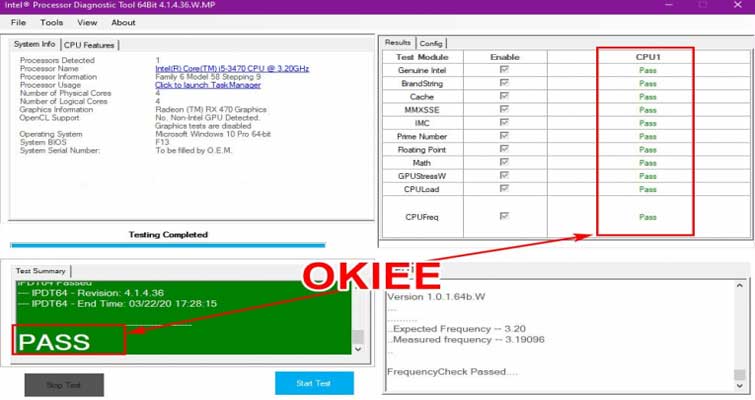Toggle the CPUFreq enable checkbox
The image size is (755, 400).
coord(504,216)
